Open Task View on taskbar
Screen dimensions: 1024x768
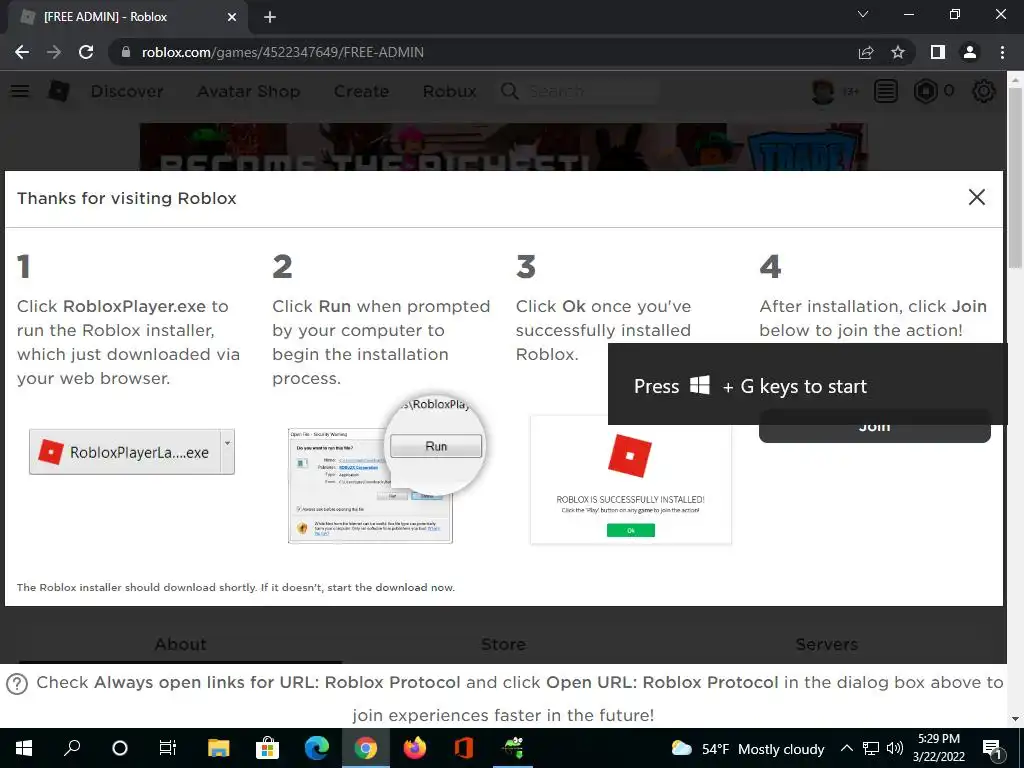tap(168, 748)
